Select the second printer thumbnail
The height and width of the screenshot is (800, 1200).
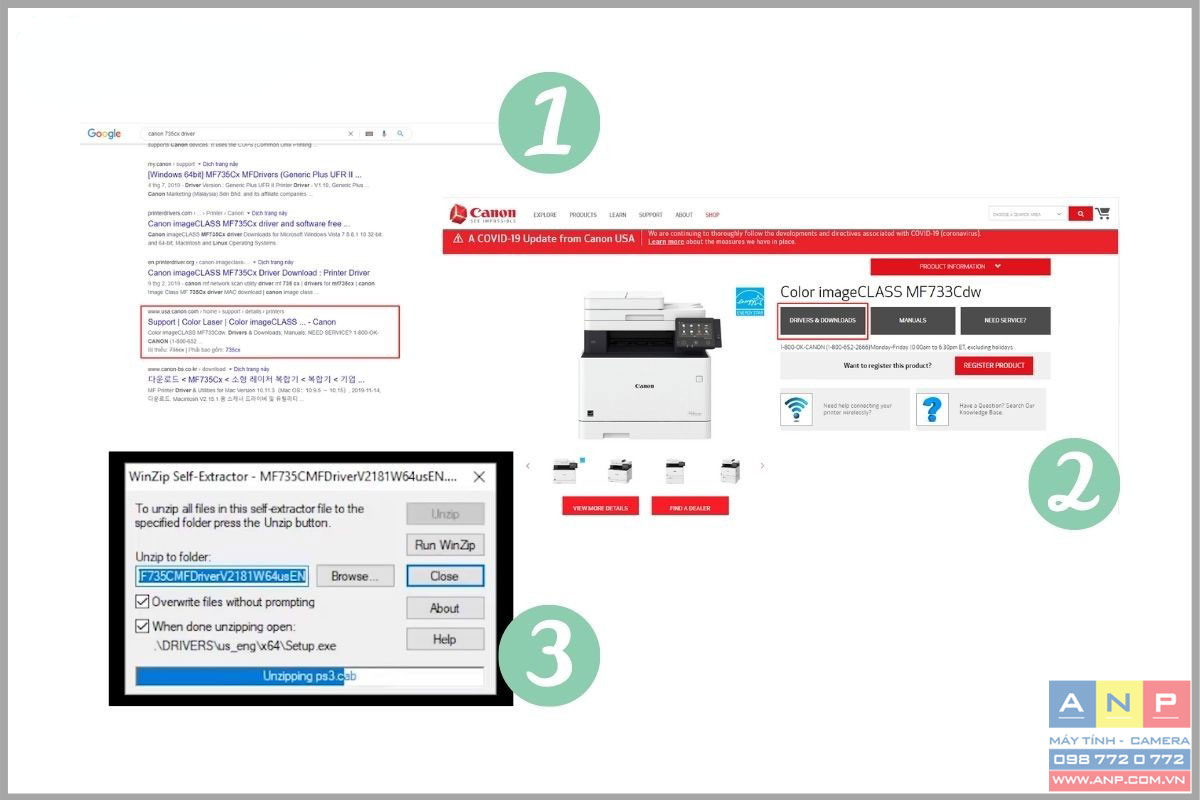621,470
